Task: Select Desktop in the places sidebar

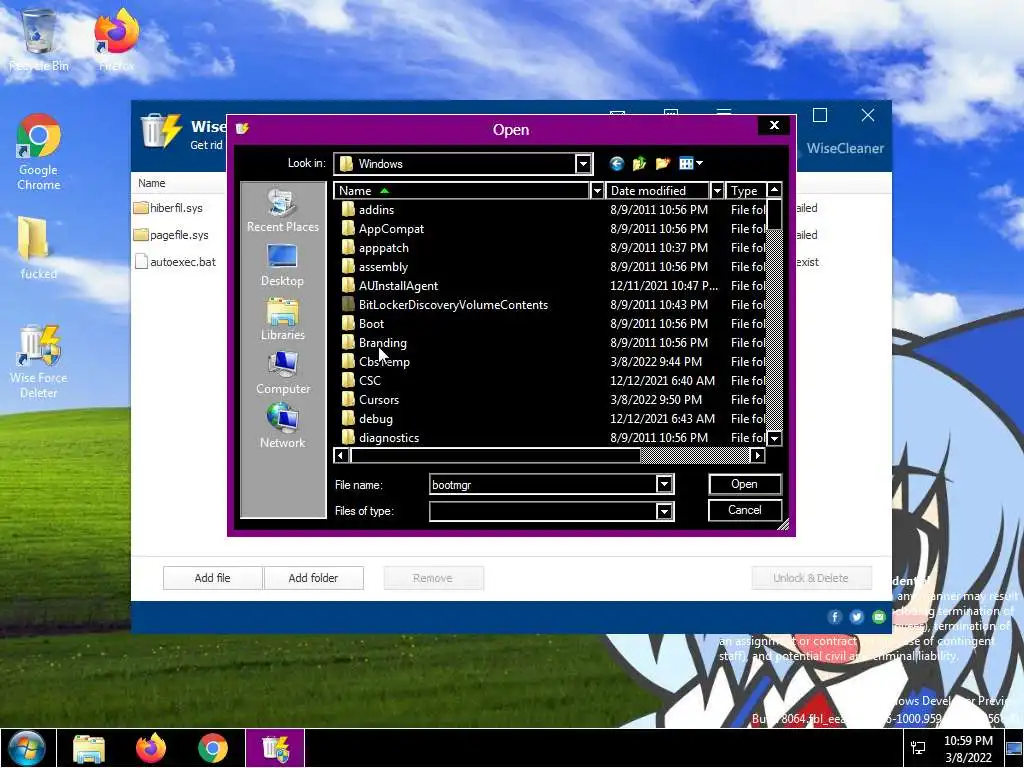Action: (x=283, y=265)
